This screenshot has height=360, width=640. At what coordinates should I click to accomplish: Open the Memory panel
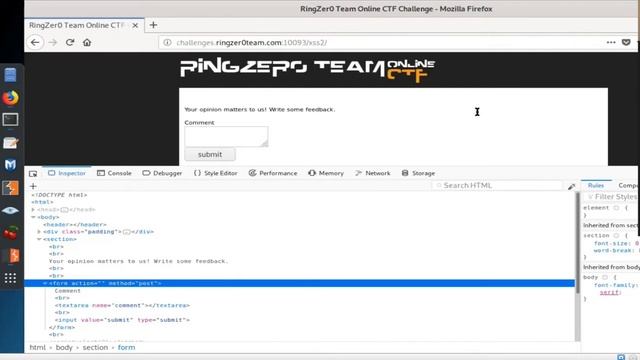click(326, 173)
